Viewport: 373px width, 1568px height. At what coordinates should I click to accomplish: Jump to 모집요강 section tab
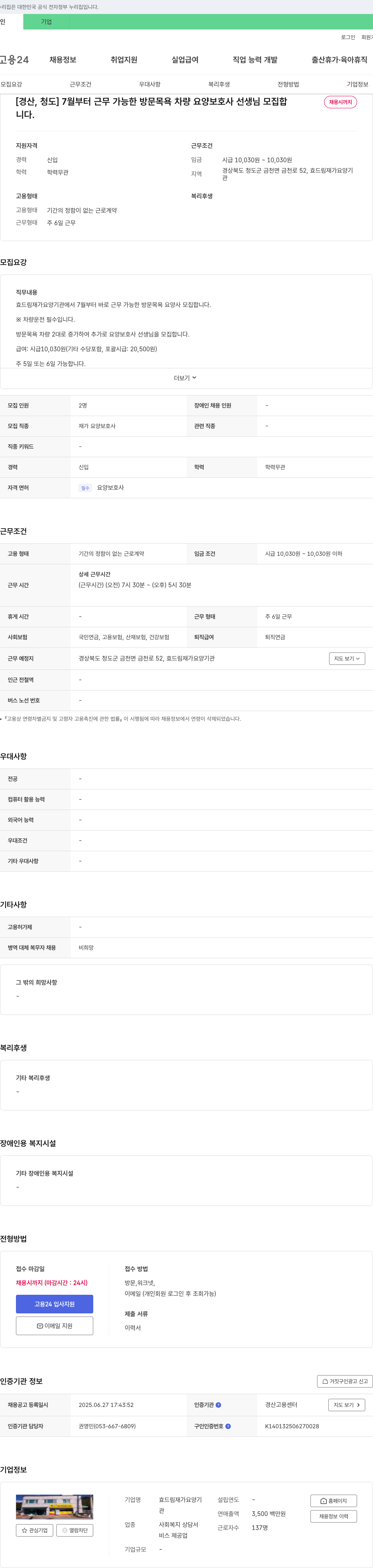[x=11, y=84]
